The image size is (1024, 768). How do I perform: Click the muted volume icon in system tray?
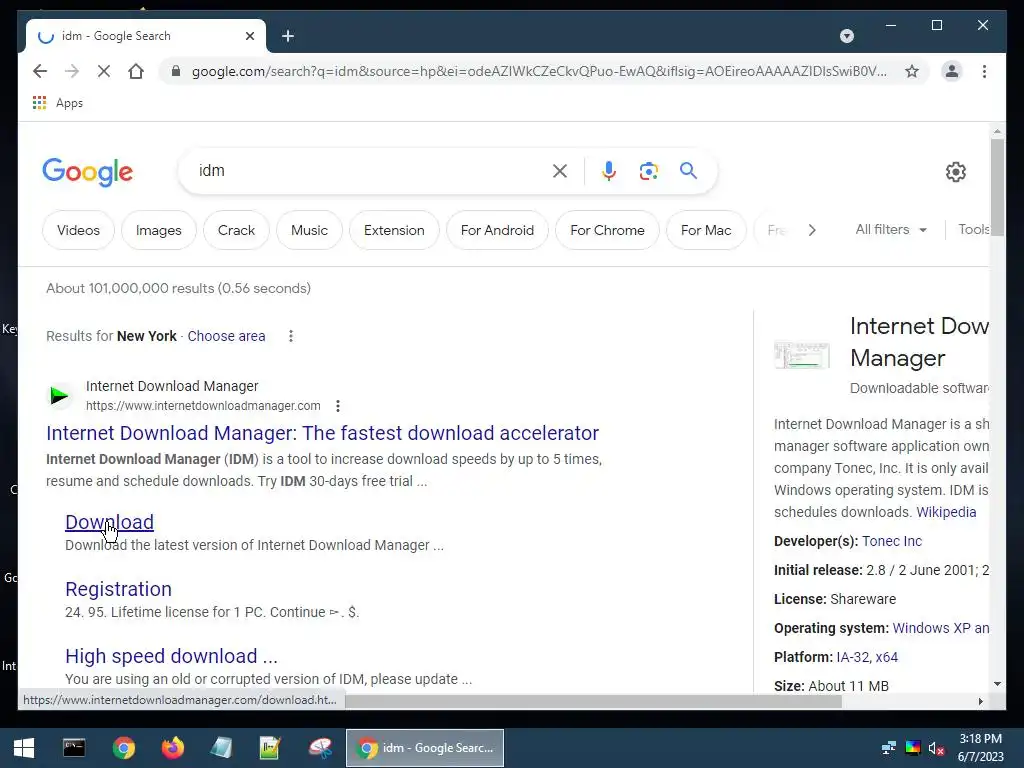pos(936,748)
